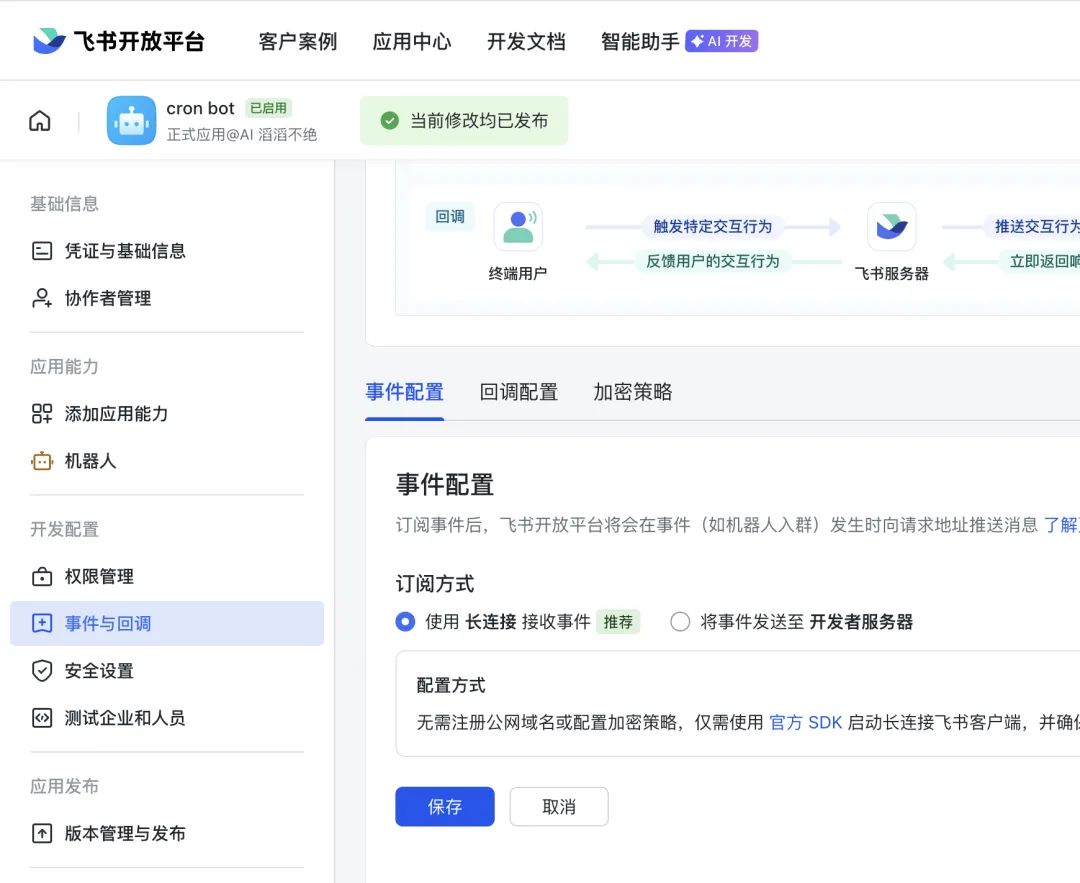Viewport: 1080px width, 883px height.
Task: Click the 回调 label in diagram
Action: [450, 216]
